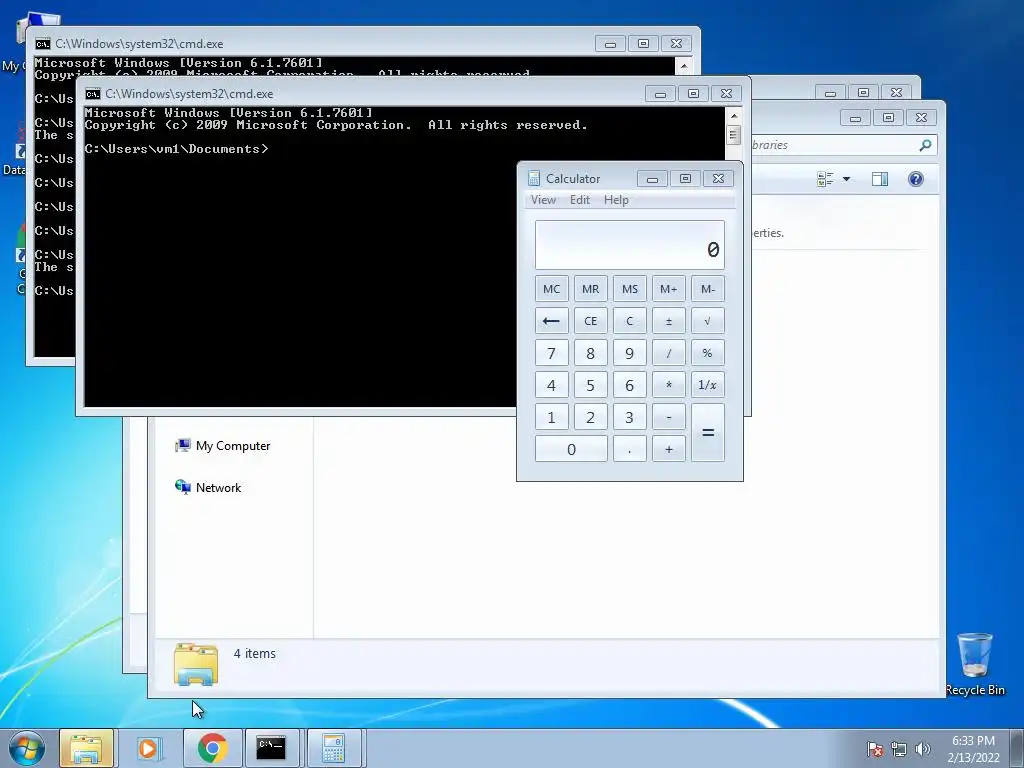The image size is (1024, 768).
Task: Click the digit 8 key
Action: (x=590, y=353)
